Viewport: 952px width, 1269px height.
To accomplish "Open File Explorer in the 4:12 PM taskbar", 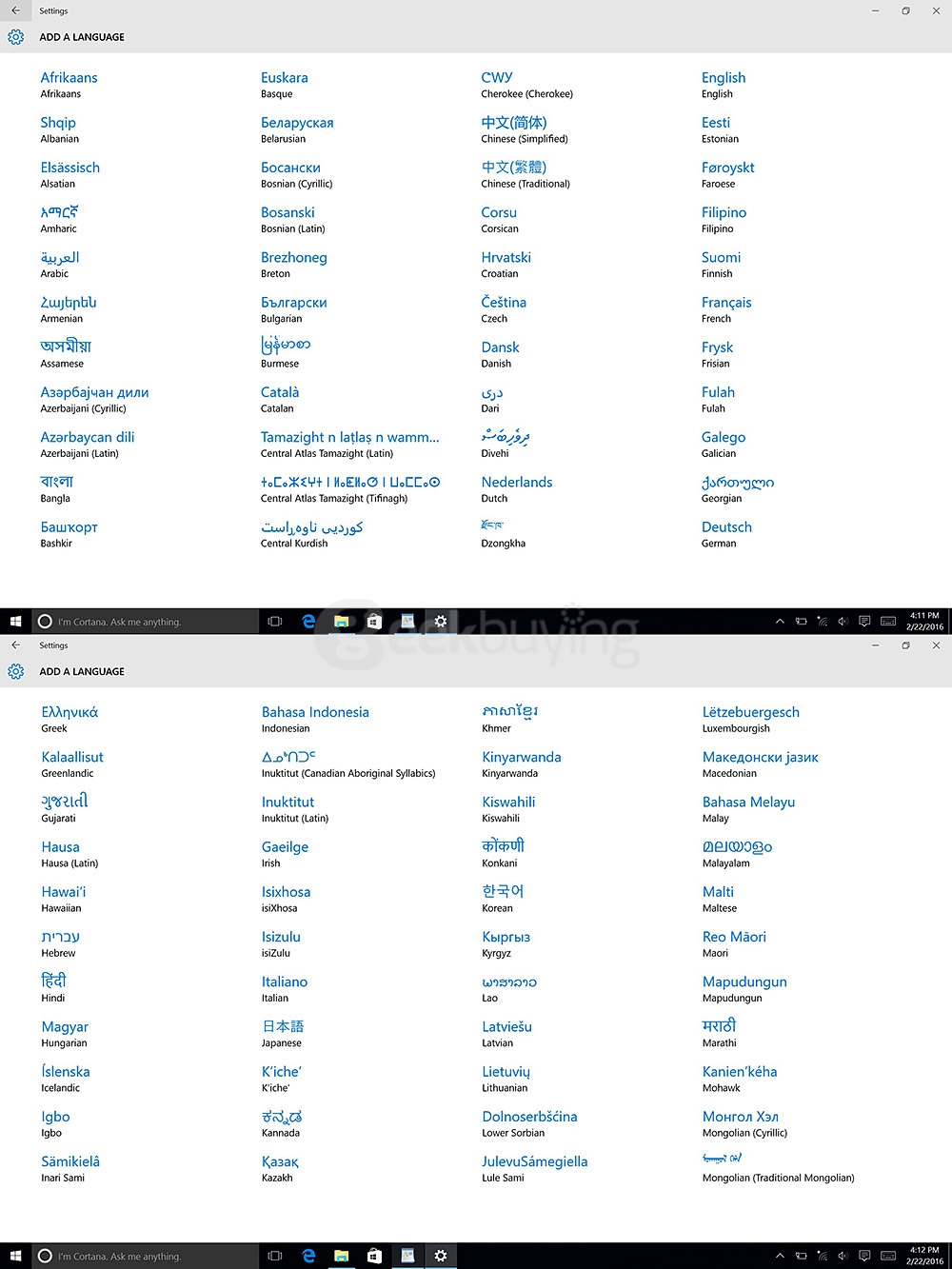I will click(x=341, y=1256).
